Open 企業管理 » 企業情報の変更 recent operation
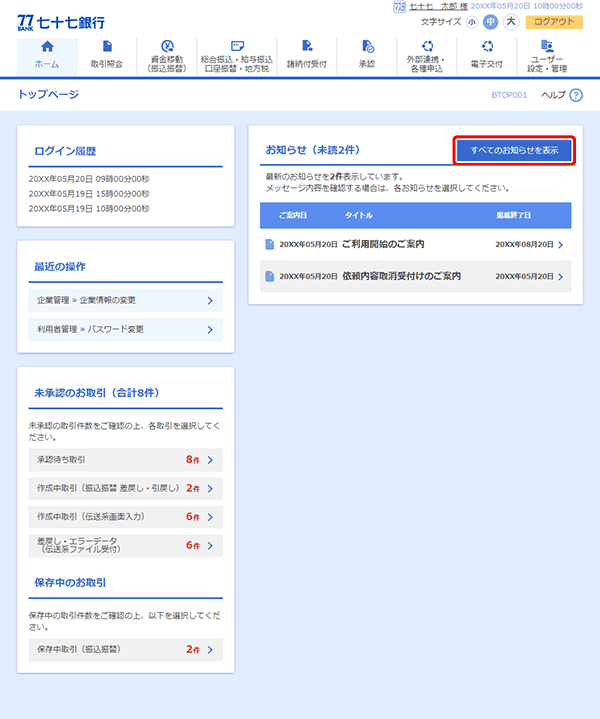 (x=126, y=300)
